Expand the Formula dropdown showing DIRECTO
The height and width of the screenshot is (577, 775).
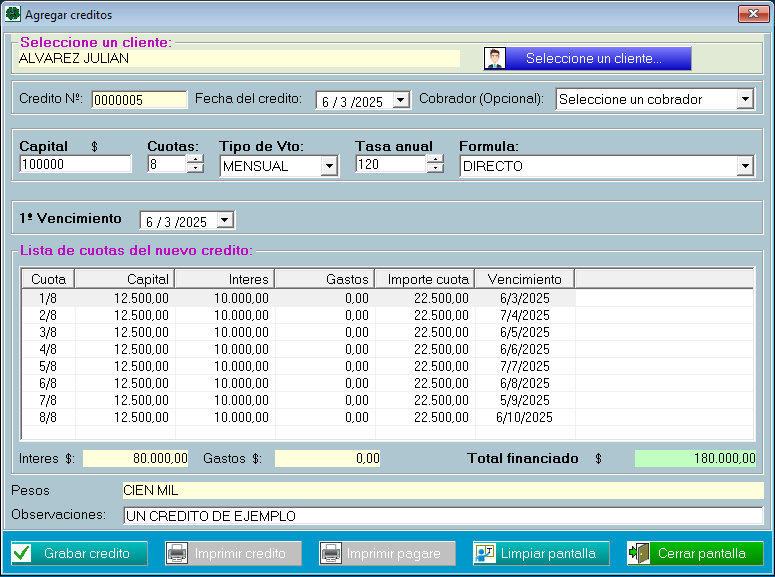(x=744, y=166)
